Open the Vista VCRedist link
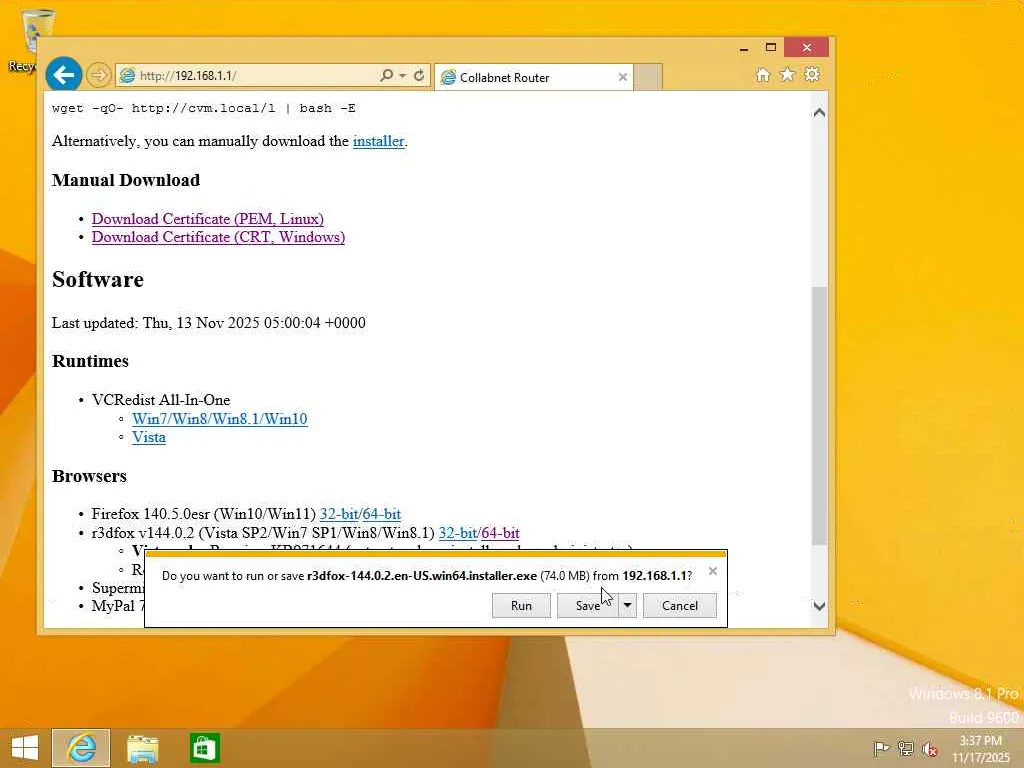This screenshot has height=768, width=1024. coord(148,437)
